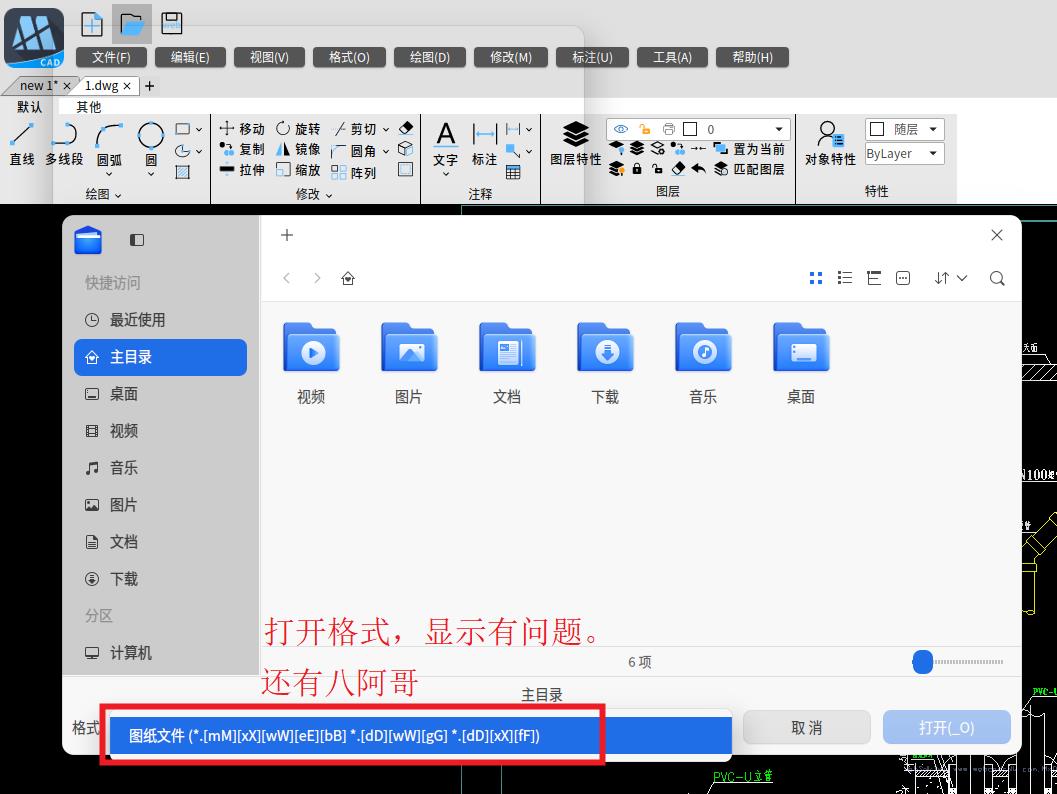
Task: Open the layer 0 dropdown
Action: pos(779,129)
